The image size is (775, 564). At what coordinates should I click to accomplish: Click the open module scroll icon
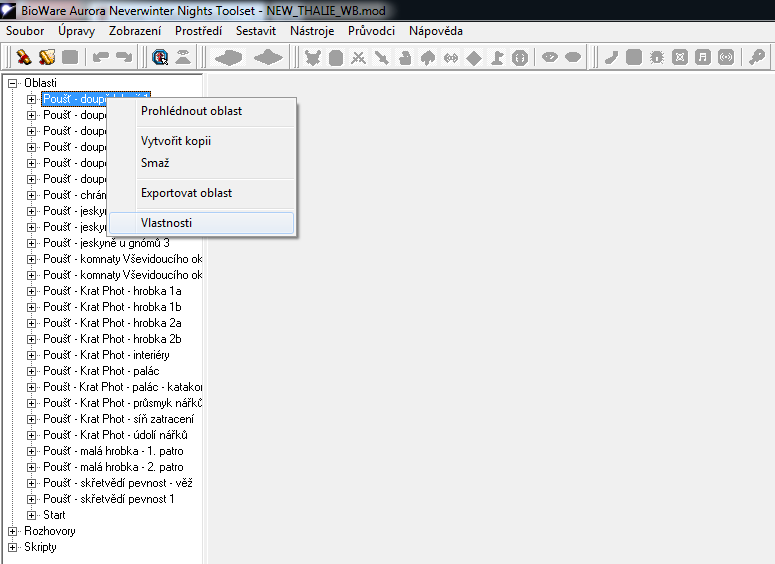(46, 57)
